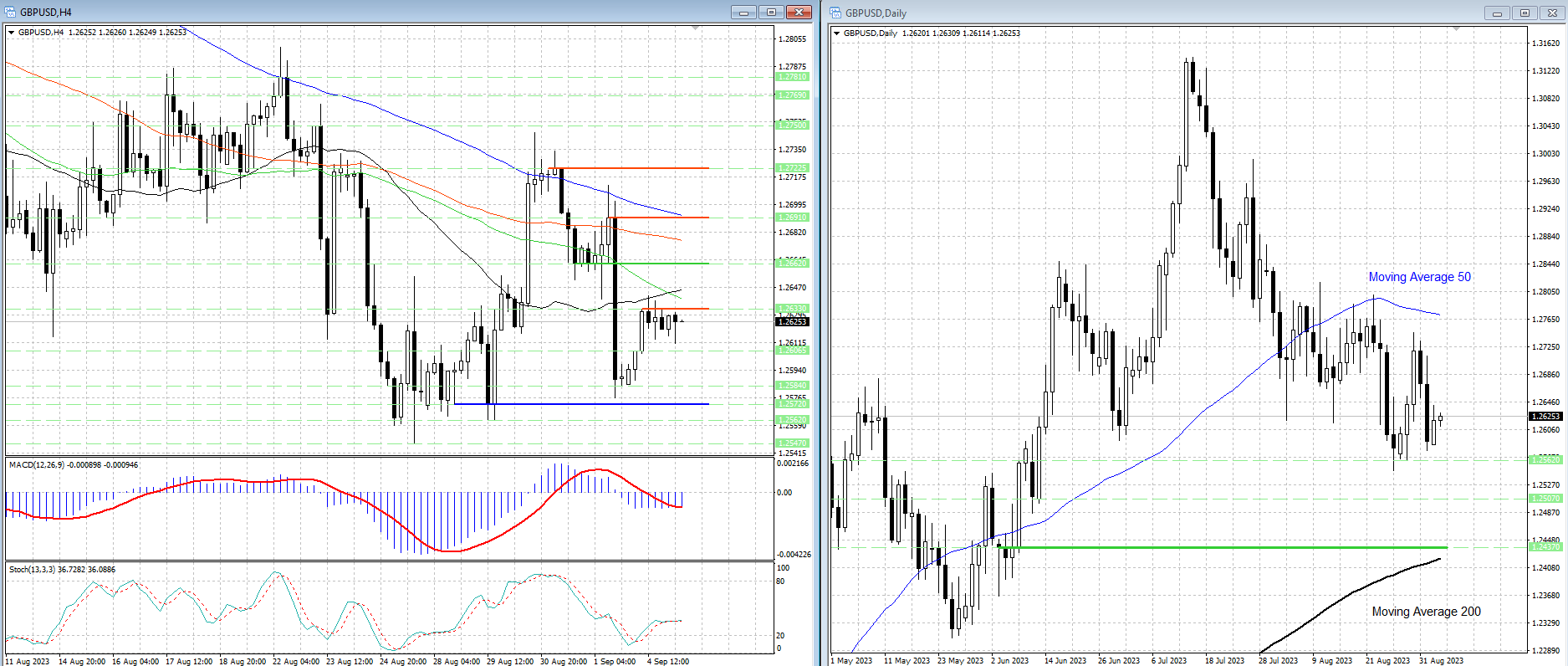Select the 1.25840 price level label on H4
The width and height of the screenshot is (1568, 666).
click(792, 386)
